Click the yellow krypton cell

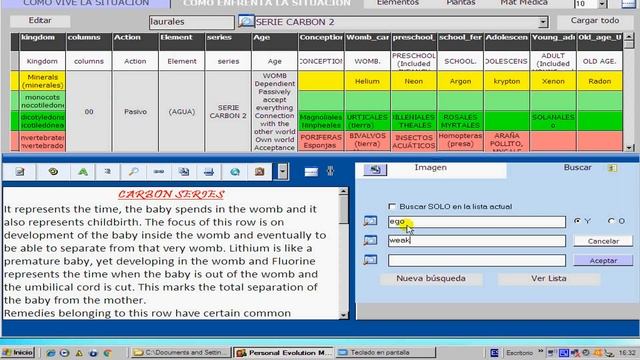(507, 81)
